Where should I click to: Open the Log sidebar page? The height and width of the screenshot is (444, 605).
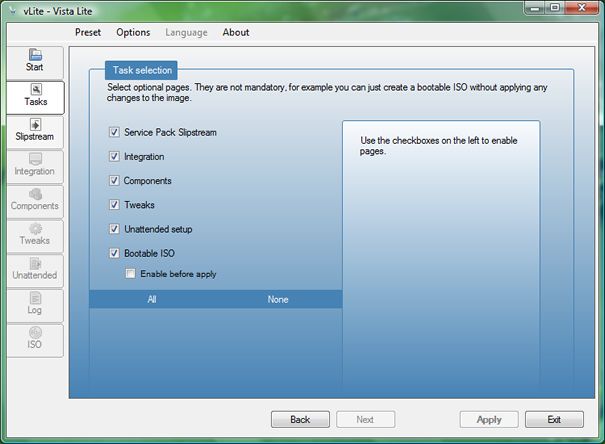[x=35, y=305]
